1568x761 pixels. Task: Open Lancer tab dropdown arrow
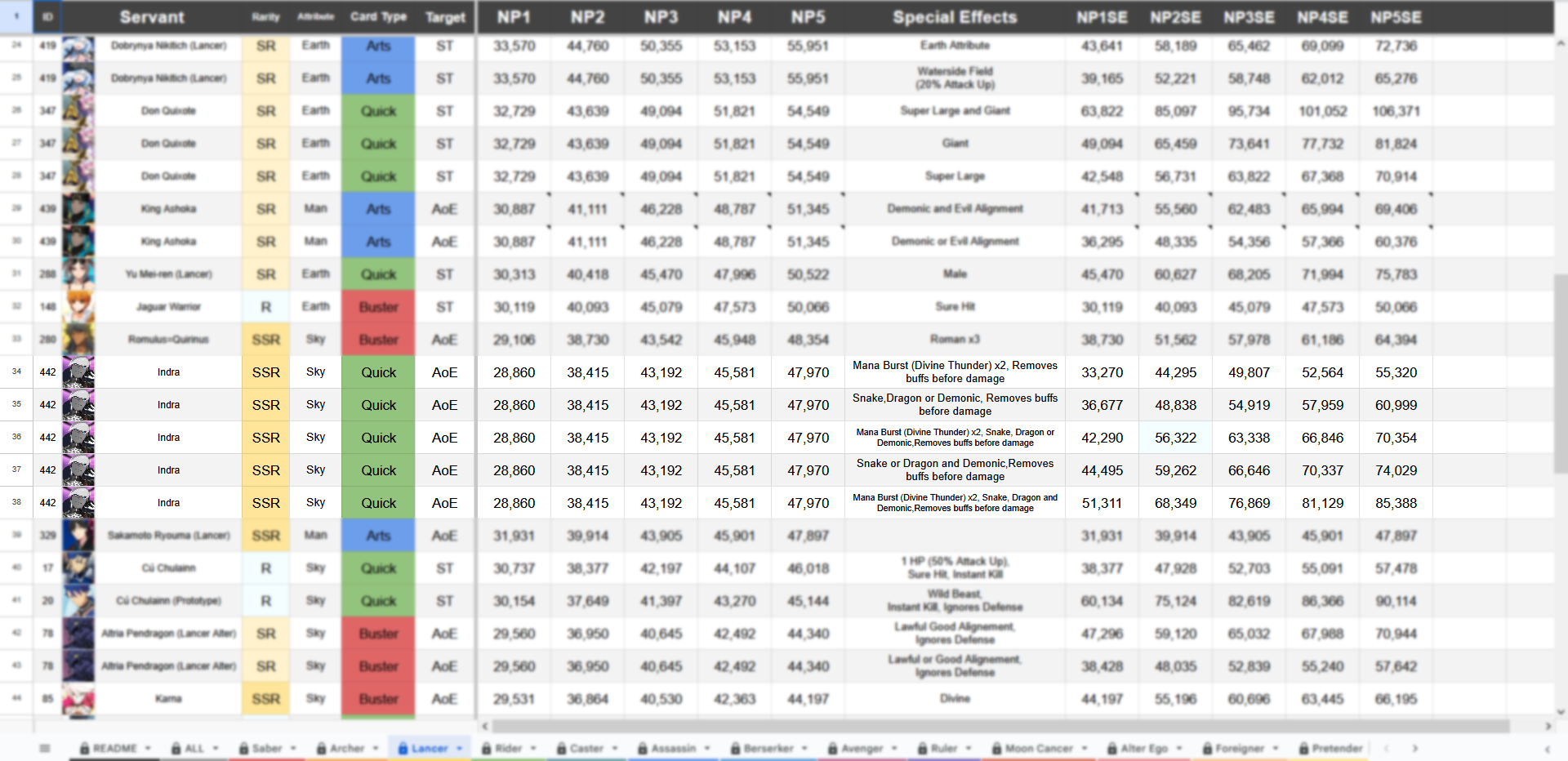tap(459, 749)
